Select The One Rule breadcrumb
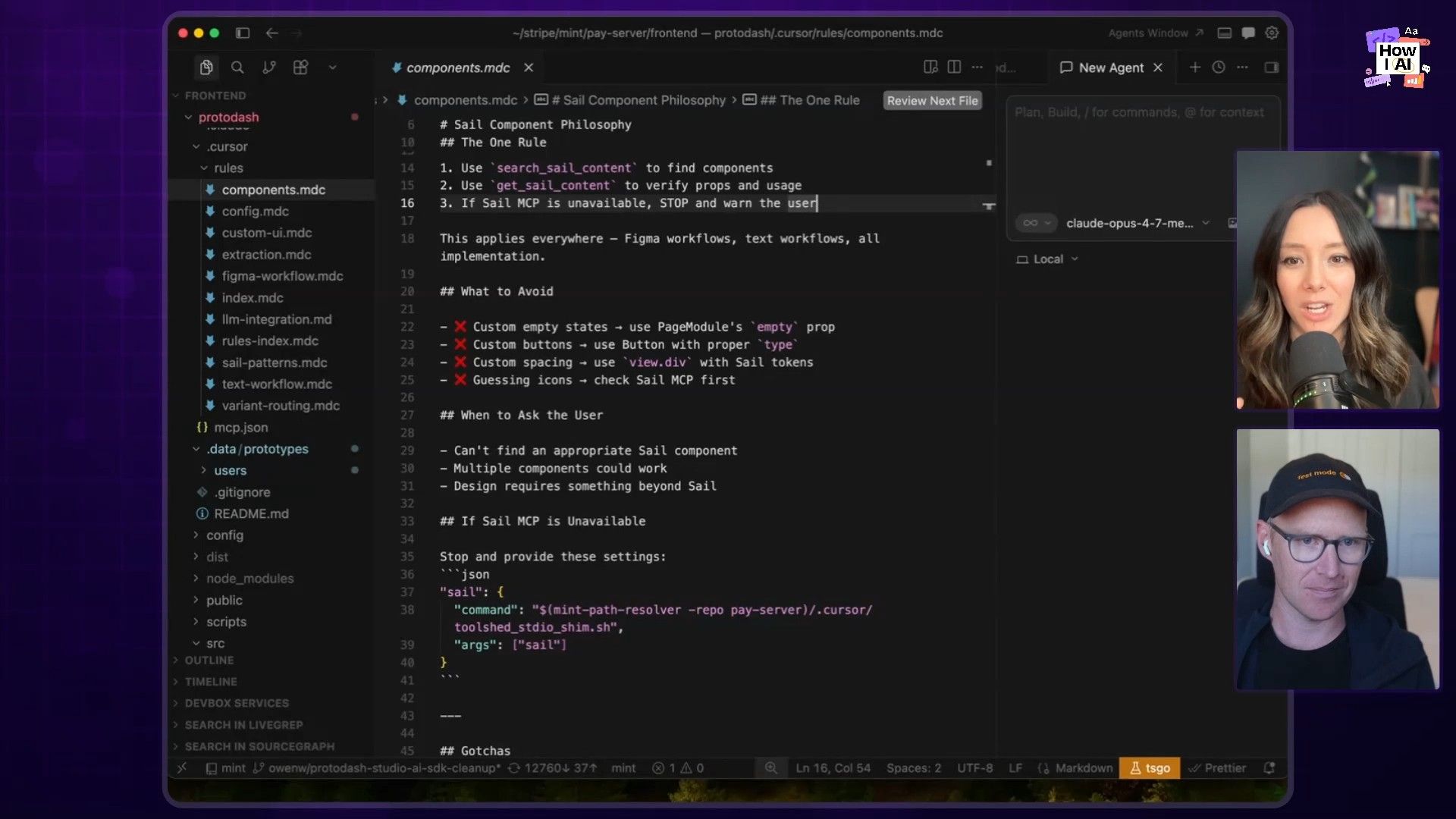Viewport: 1456px width, 819px height. point(801,100)
